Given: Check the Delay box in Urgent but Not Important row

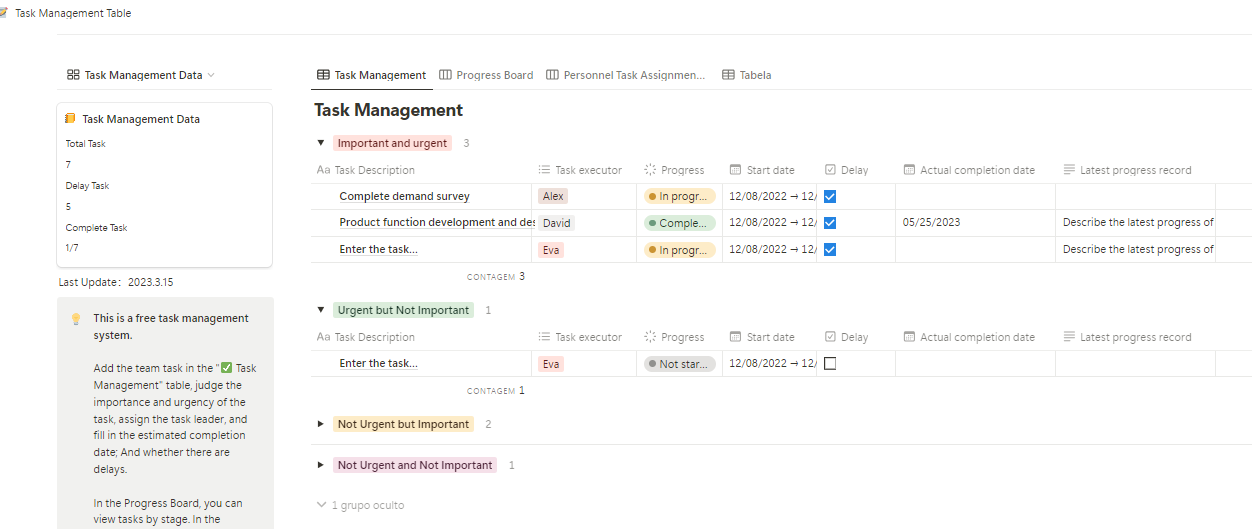Looking at the screenshot, I should pyautogui.click(x=830, y=364).
